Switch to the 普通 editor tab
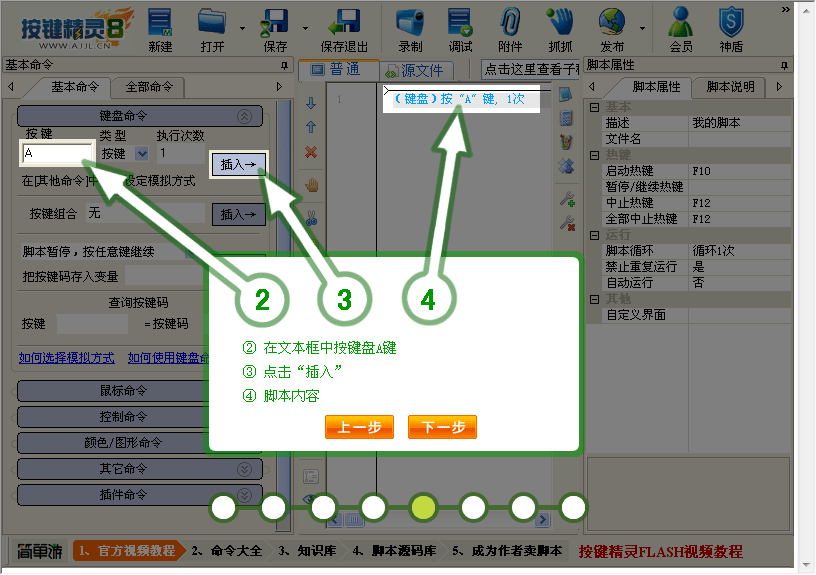The height and width of the screenshot is (575, 816). click(337, 69)
